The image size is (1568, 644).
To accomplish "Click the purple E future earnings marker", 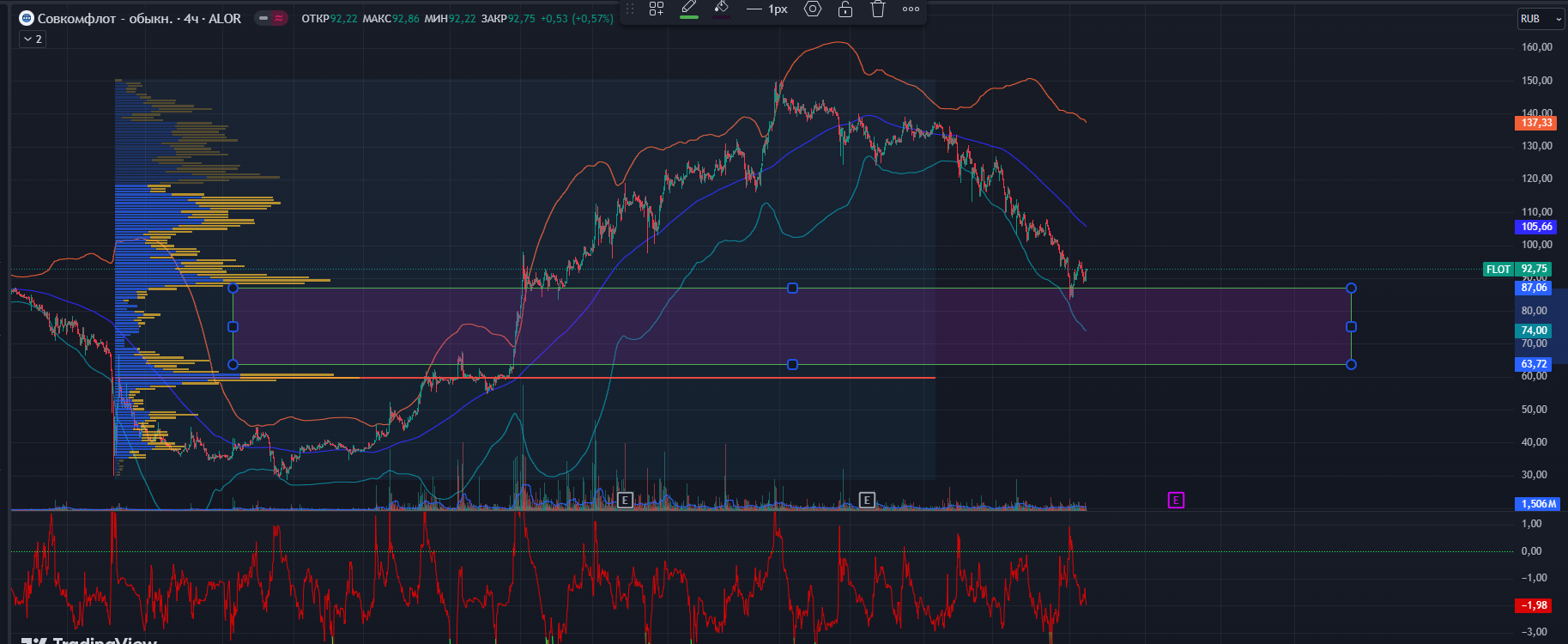I will pos(1176,500).
